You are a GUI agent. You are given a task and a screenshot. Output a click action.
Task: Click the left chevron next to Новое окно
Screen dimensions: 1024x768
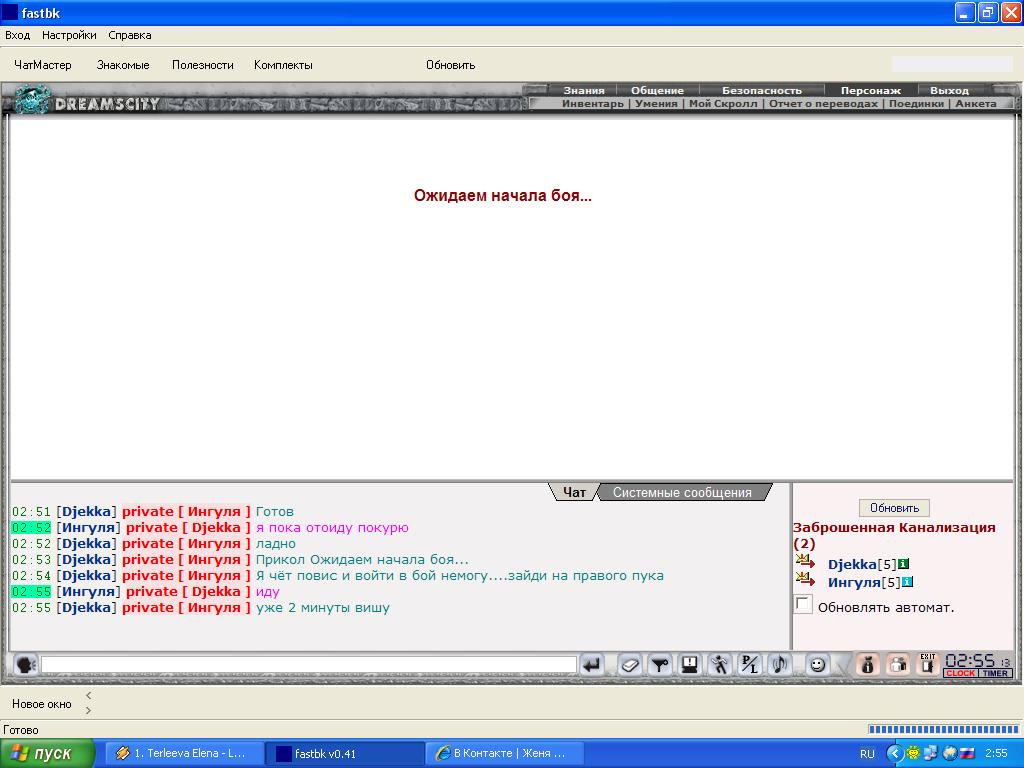88,696
